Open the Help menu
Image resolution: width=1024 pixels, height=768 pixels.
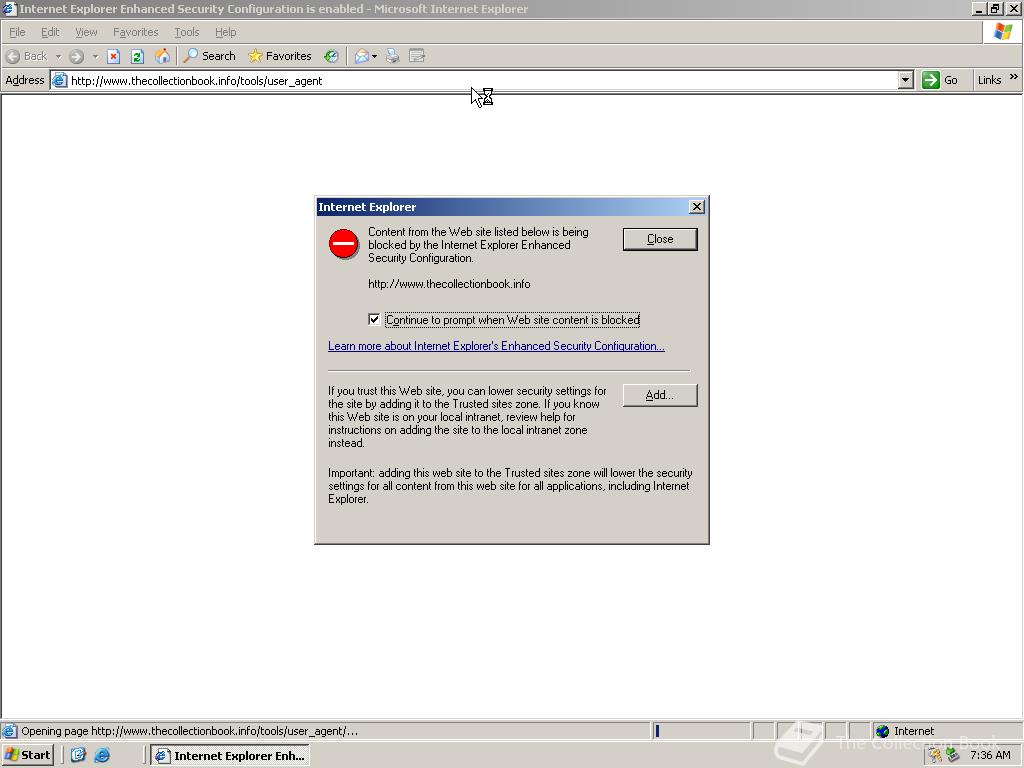coord(225,32)
